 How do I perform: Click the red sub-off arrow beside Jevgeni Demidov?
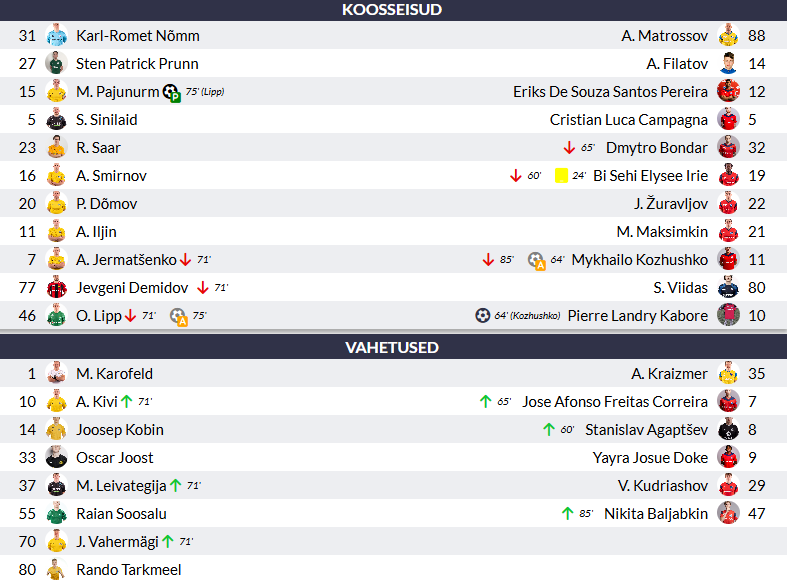point(203,287)
